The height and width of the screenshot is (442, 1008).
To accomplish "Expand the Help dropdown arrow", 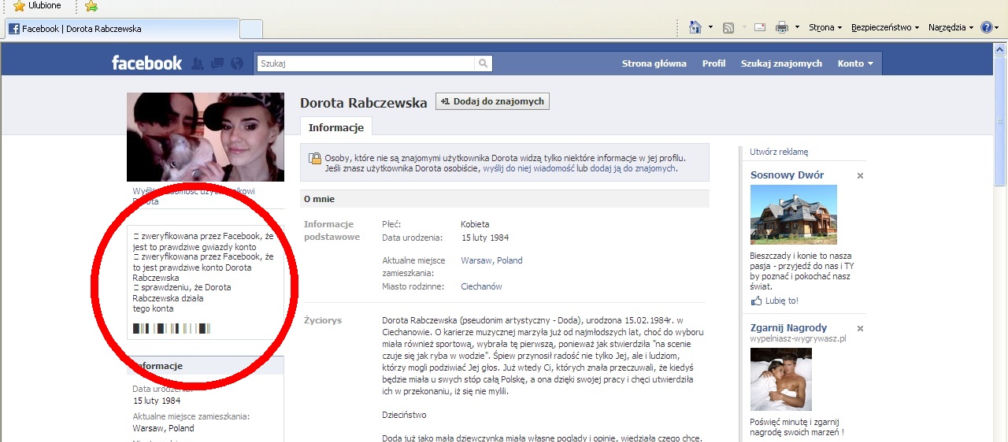I will pyautogui.click(x=998, y=28).
